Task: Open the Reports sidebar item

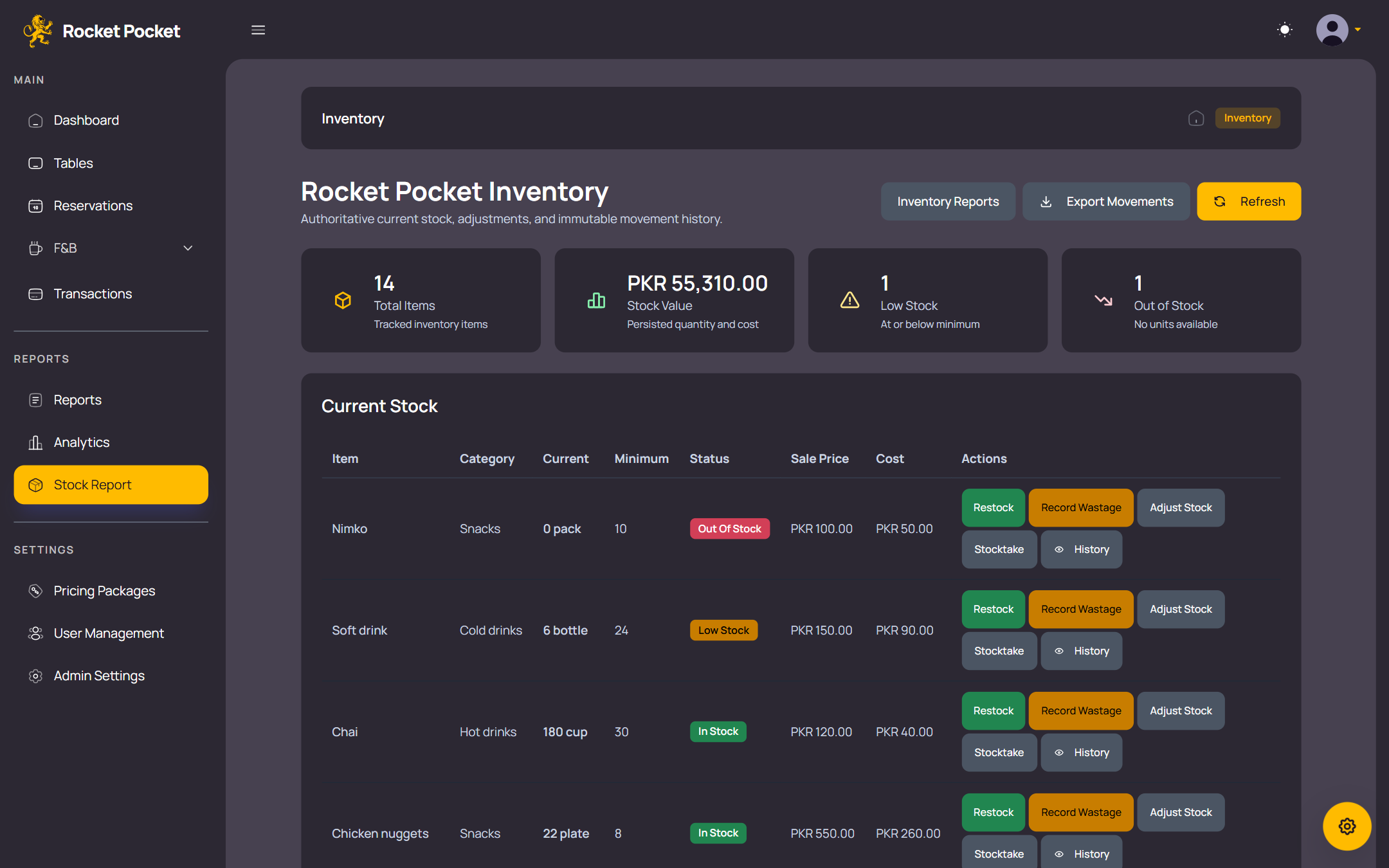Action: (111, 400)
